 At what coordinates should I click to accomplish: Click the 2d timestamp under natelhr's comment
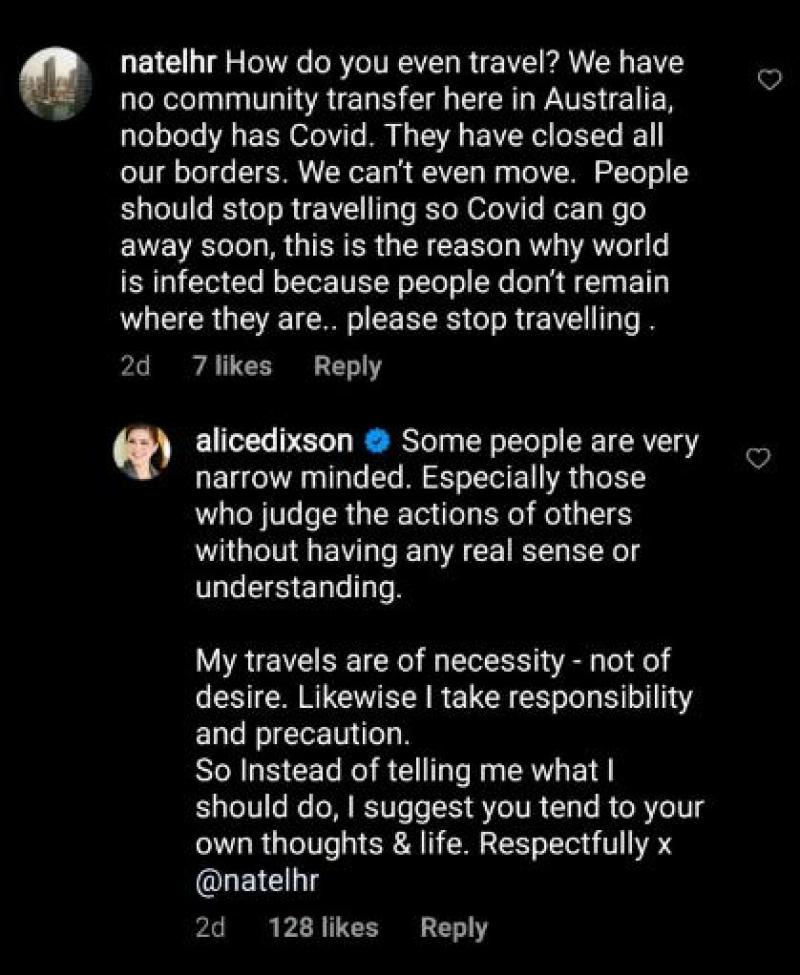point(135,367)
